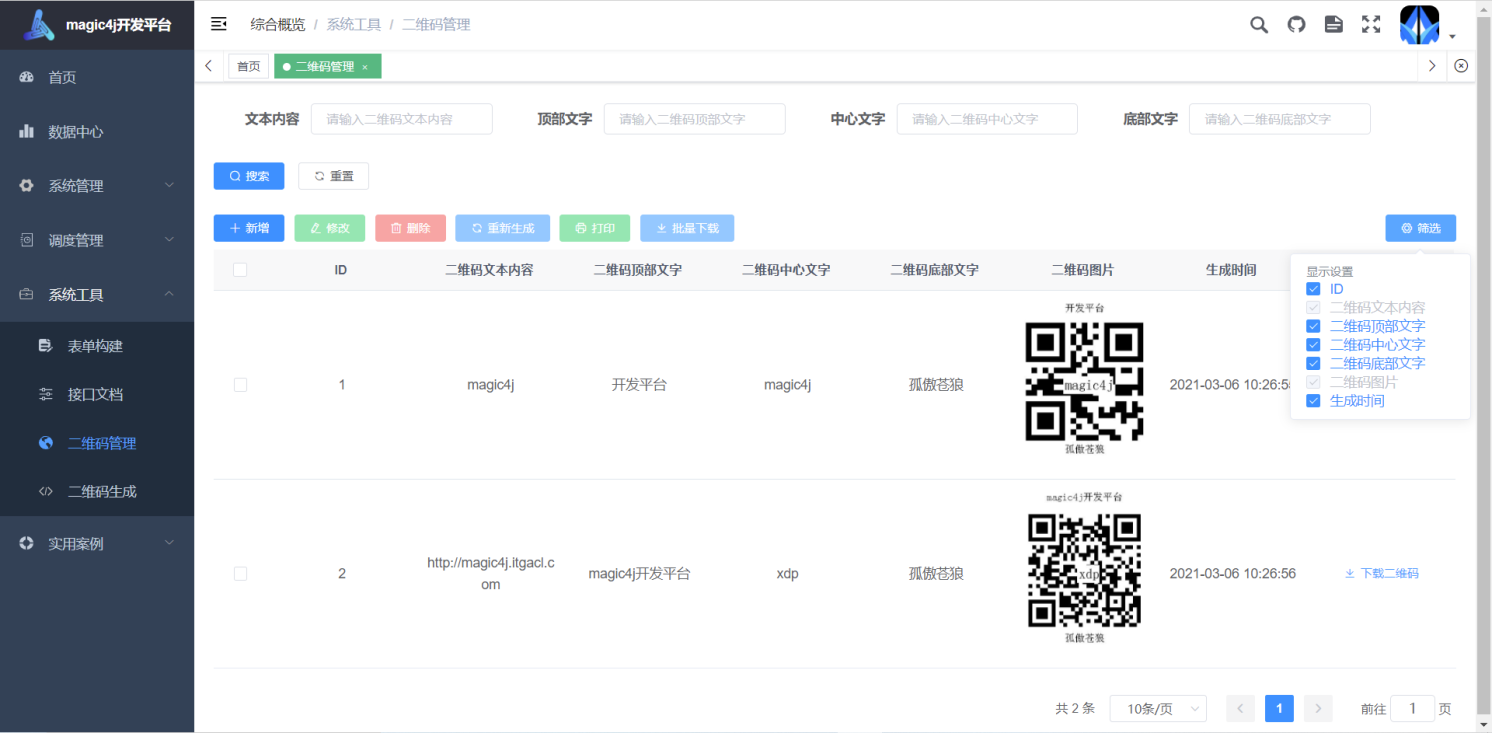Expand the 系统管理 menu section
Viewport: 1492px width, 733px height.
(x=76, y=185)
